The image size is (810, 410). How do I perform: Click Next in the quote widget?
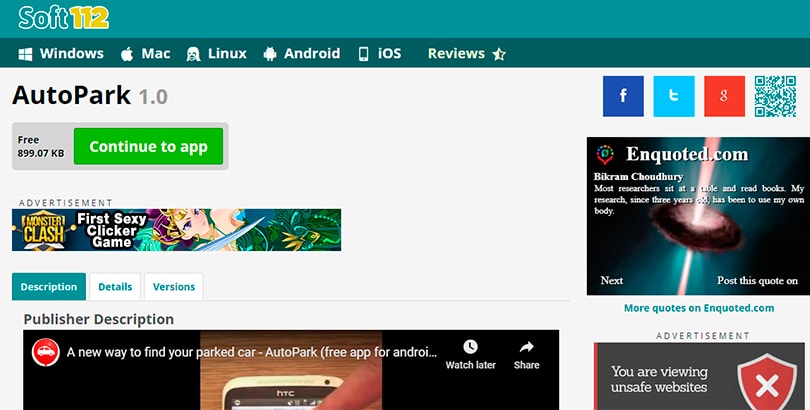612,280
